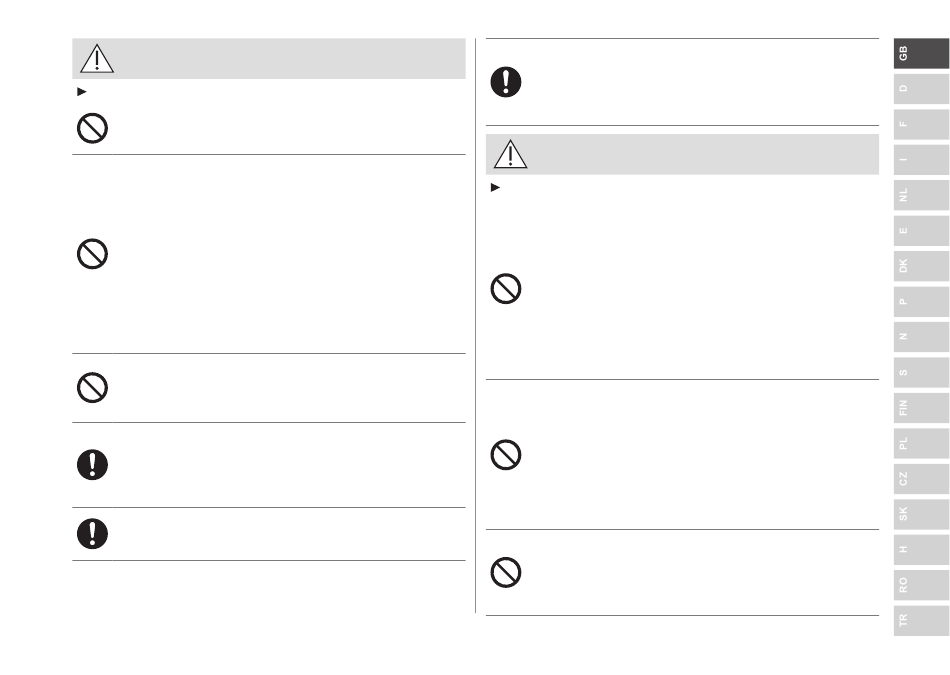The width and height of the screenshot is (950, 675).
Task: Select the E language tab
Action: [x=921, y=230]
